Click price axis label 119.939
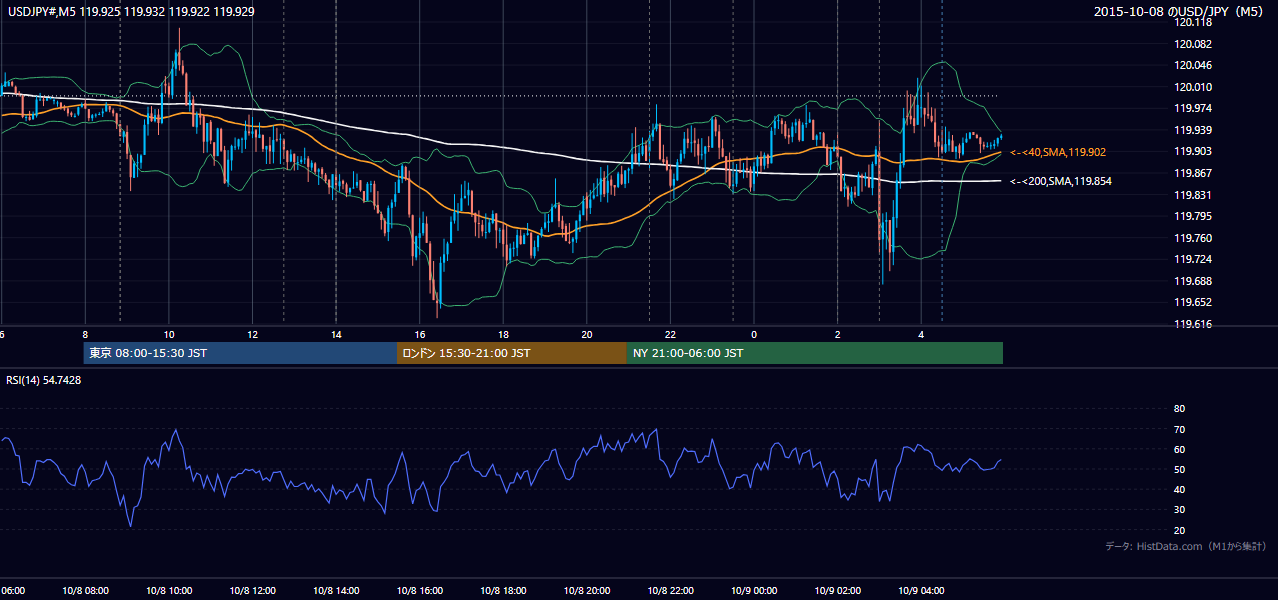 (1191, 130)
